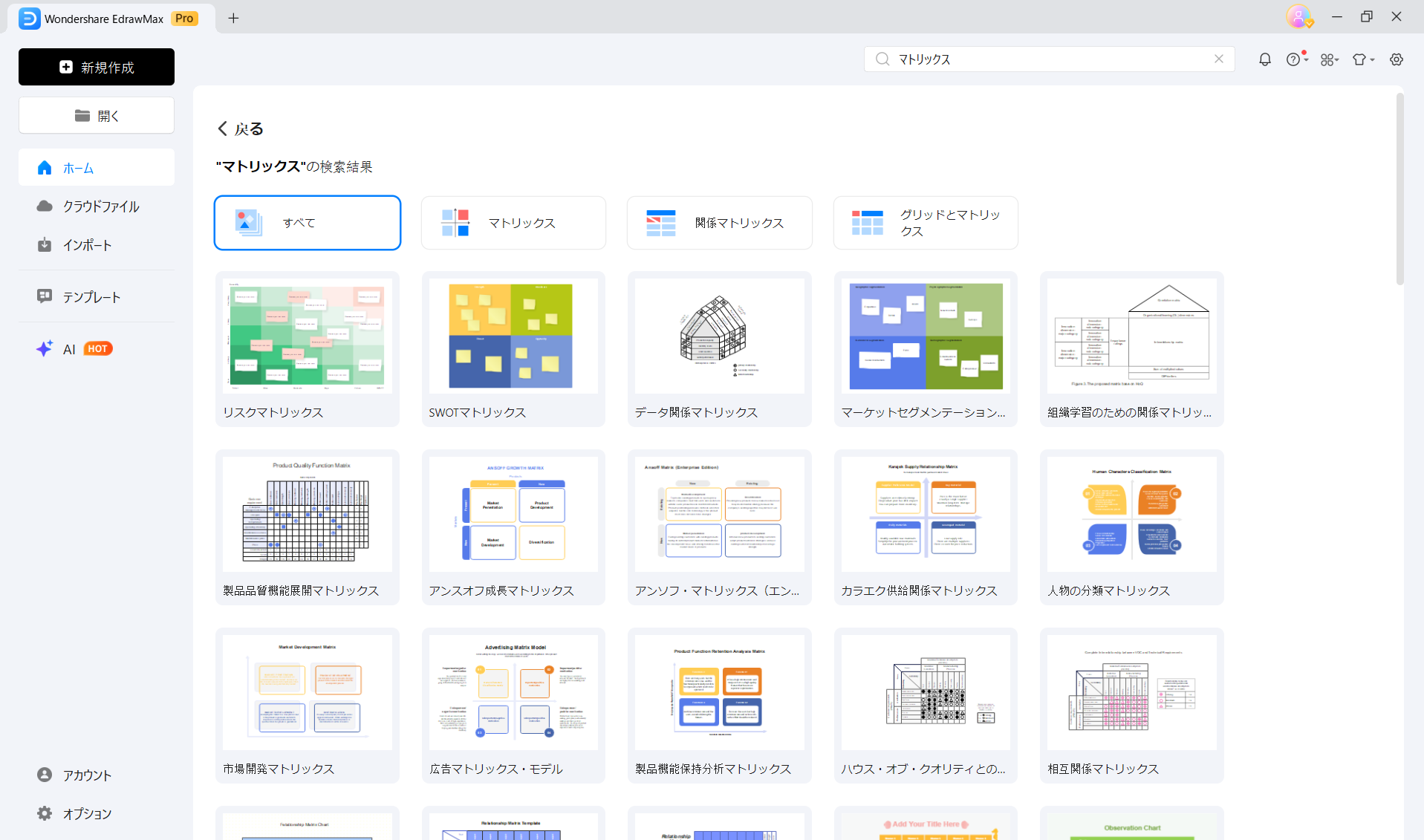1424x840 pixels.
Task: Select the すべて category filter
Action: [x=308, y=223]
